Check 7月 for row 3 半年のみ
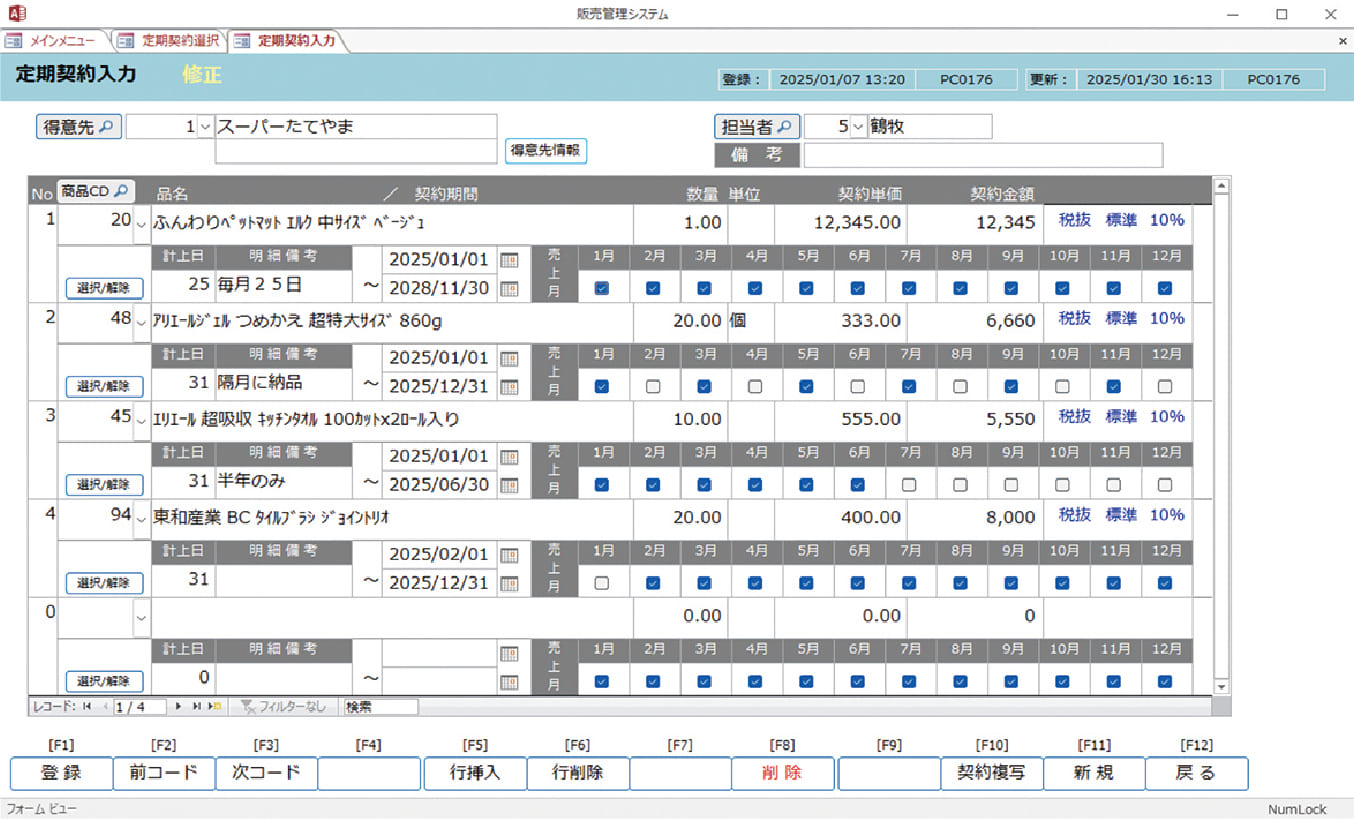This screenshot has height=819, width=1354. [909, 485]
